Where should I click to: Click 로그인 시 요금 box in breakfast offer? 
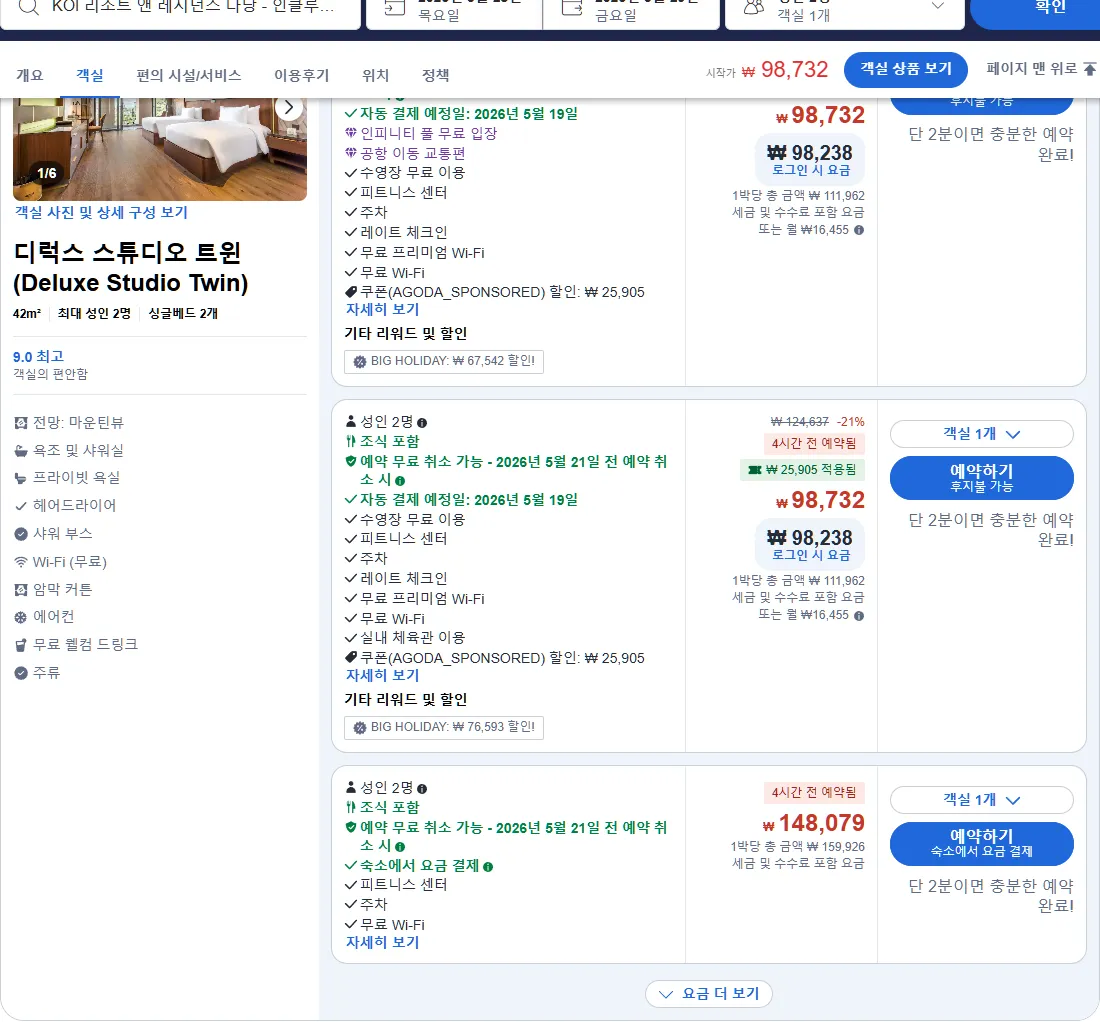[810, 545]
